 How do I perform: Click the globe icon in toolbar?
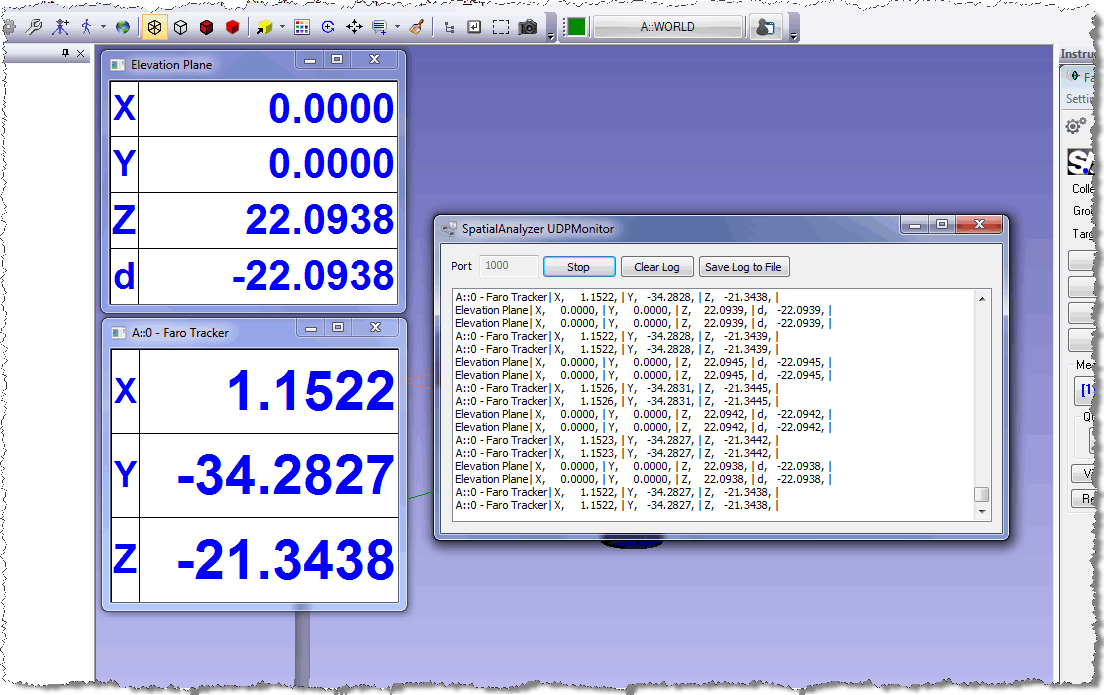(123, 27)
